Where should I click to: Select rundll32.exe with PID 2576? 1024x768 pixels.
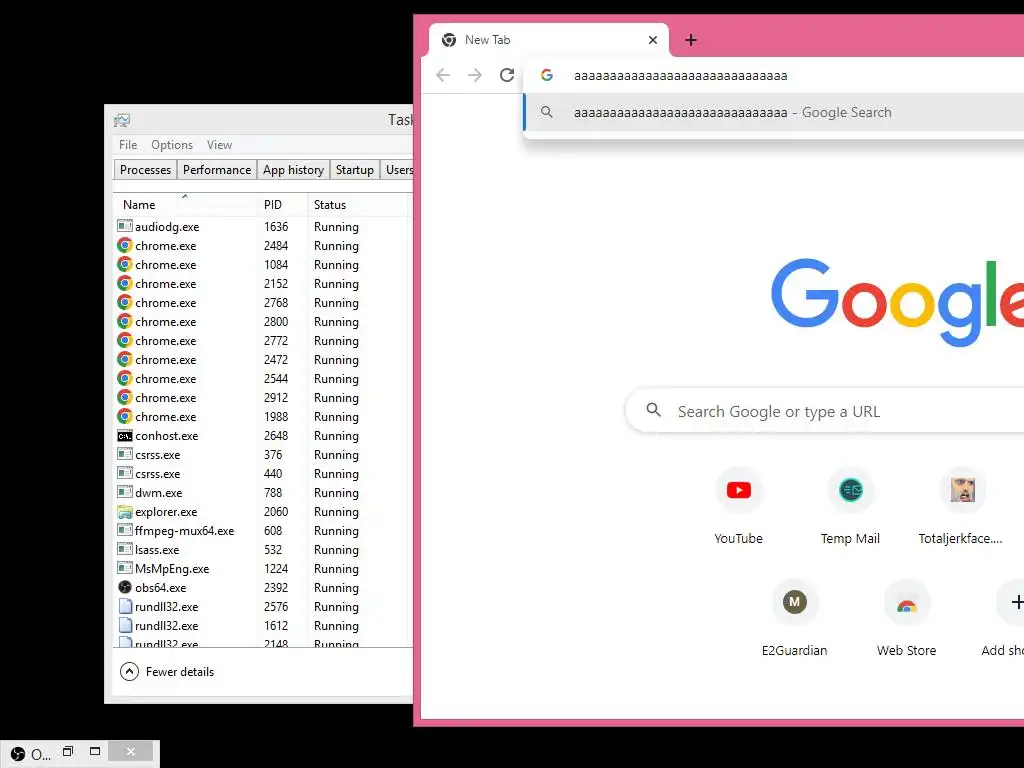click(263, 606)
